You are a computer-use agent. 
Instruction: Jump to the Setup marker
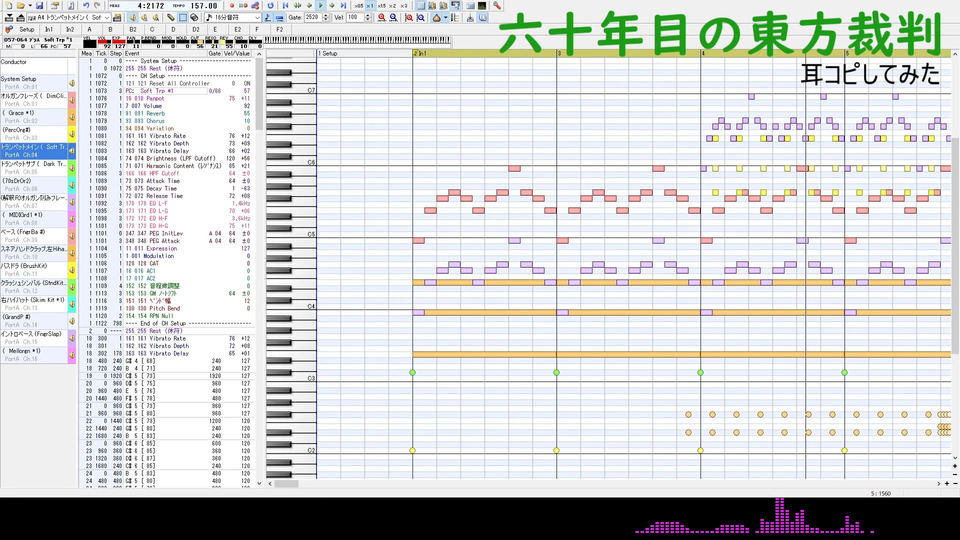point(26,29)
